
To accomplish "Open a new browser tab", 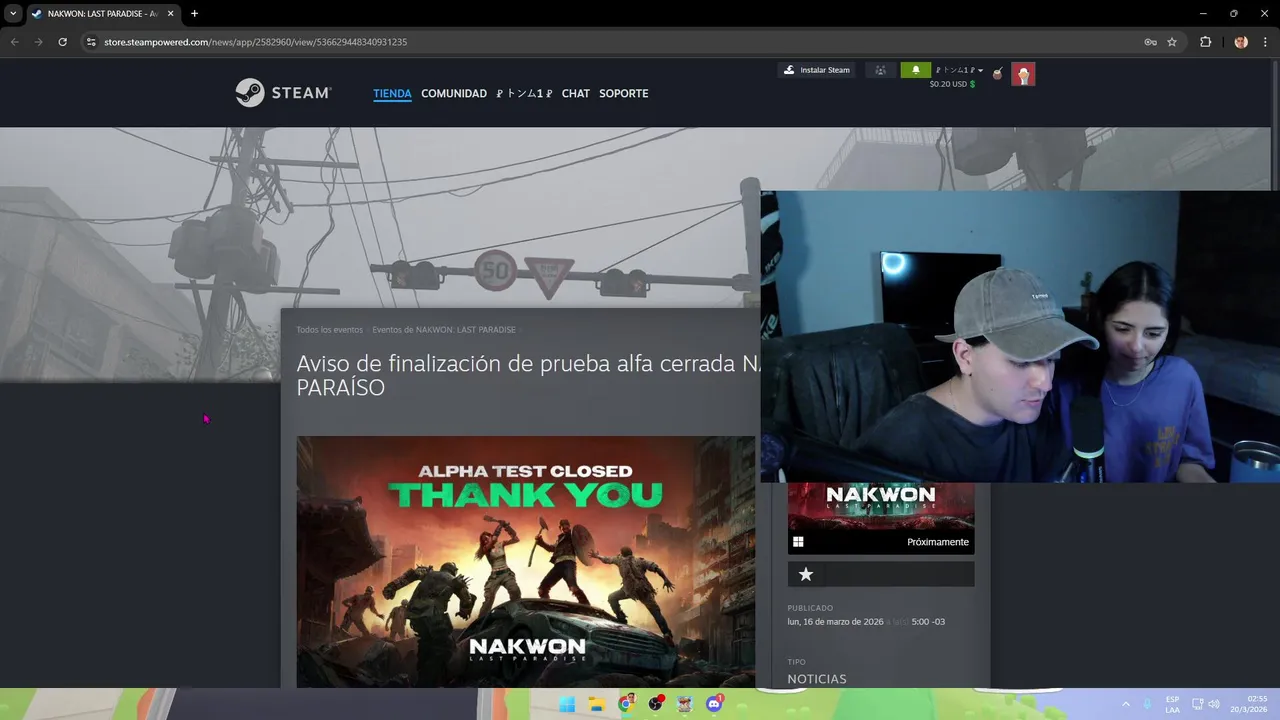I will point(194,14).
